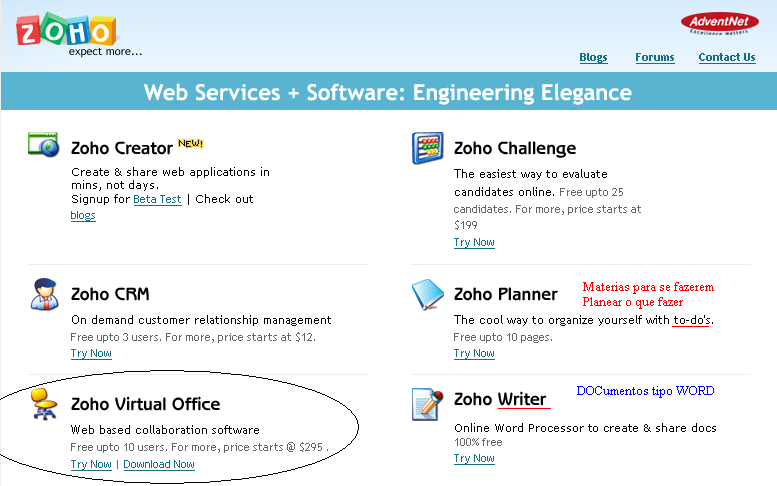Viewport: 777px width, 486px height.
Task: Click Download Now for Virtual Office
Action: [x=159, y=464]
